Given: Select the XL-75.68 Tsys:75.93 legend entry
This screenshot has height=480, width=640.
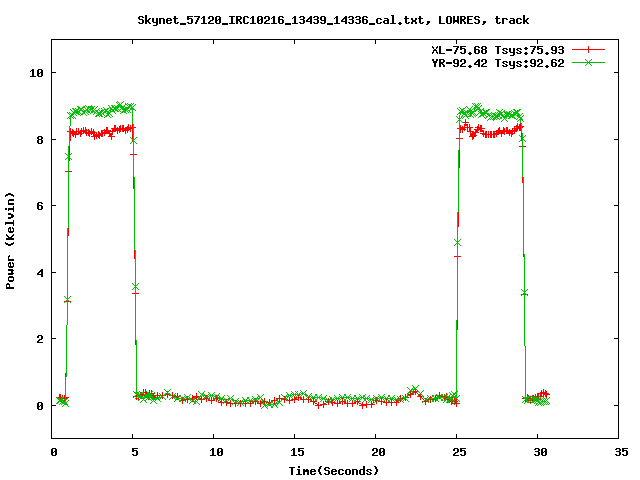Looking at the screenshot, I should [x=498, y=50].
